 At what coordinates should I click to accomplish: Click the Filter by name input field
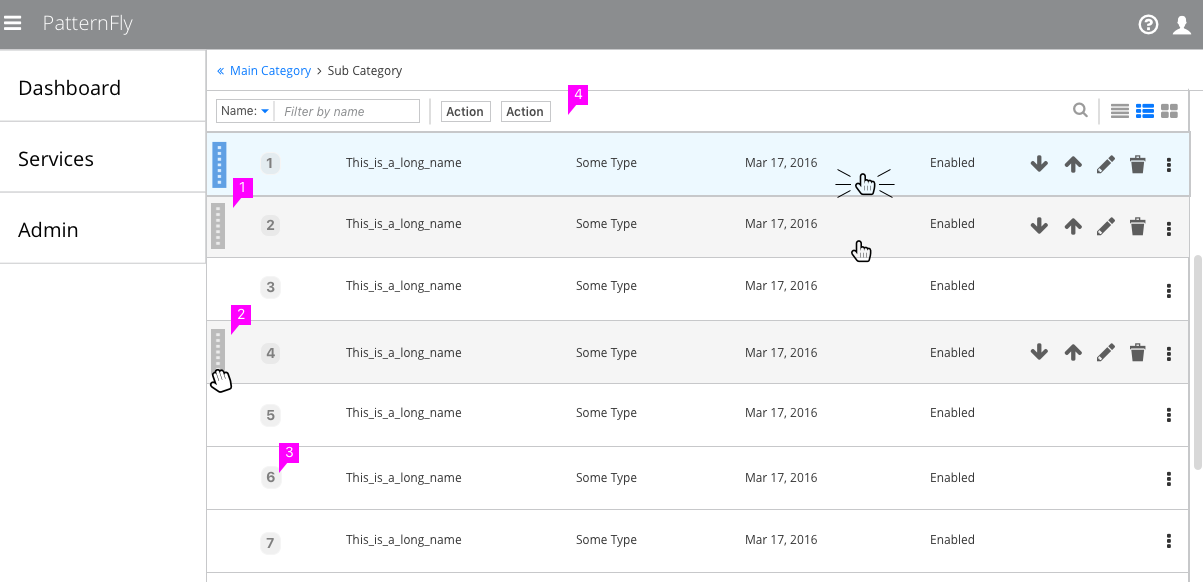347,111
